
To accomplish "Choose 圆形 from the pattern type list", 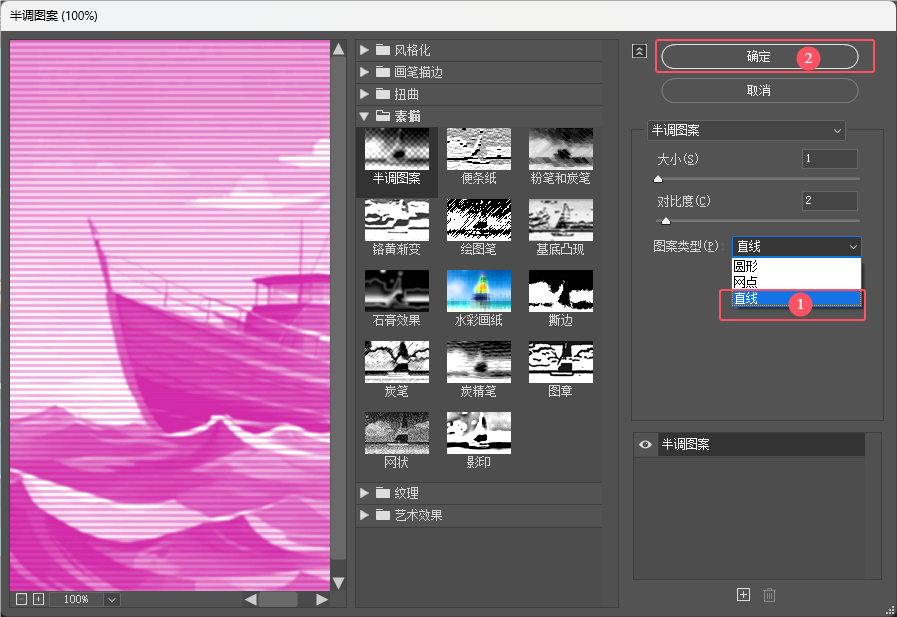I will 797,266.
